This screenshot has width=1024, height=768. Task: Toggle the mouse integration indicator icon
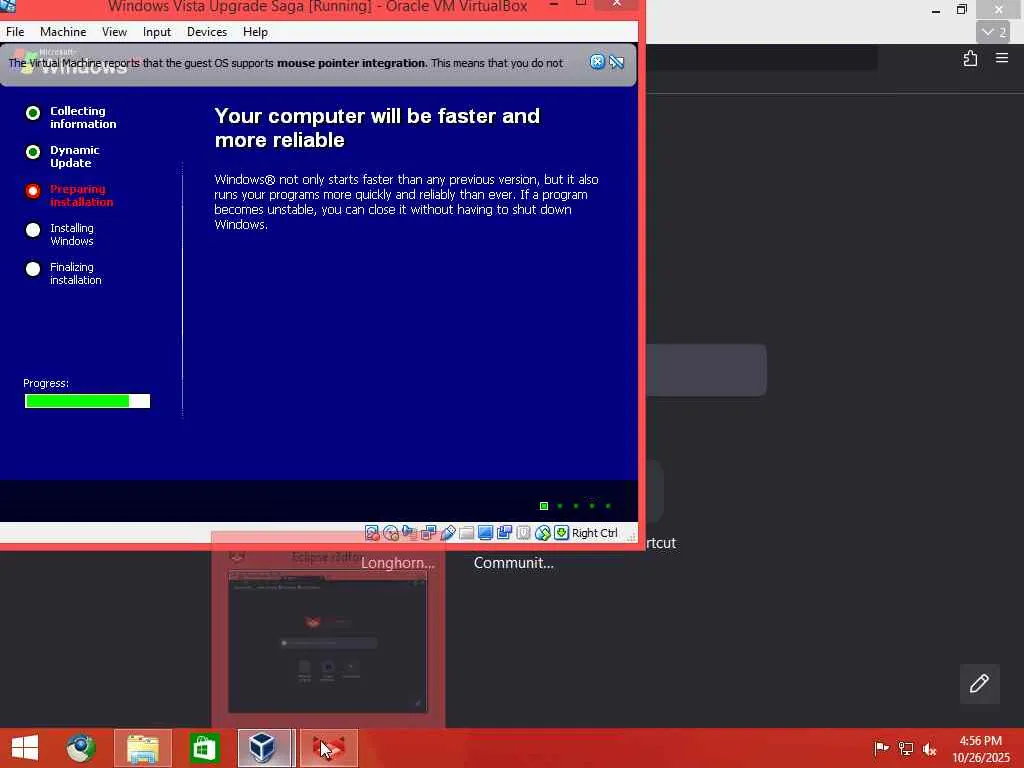point(543,533)
